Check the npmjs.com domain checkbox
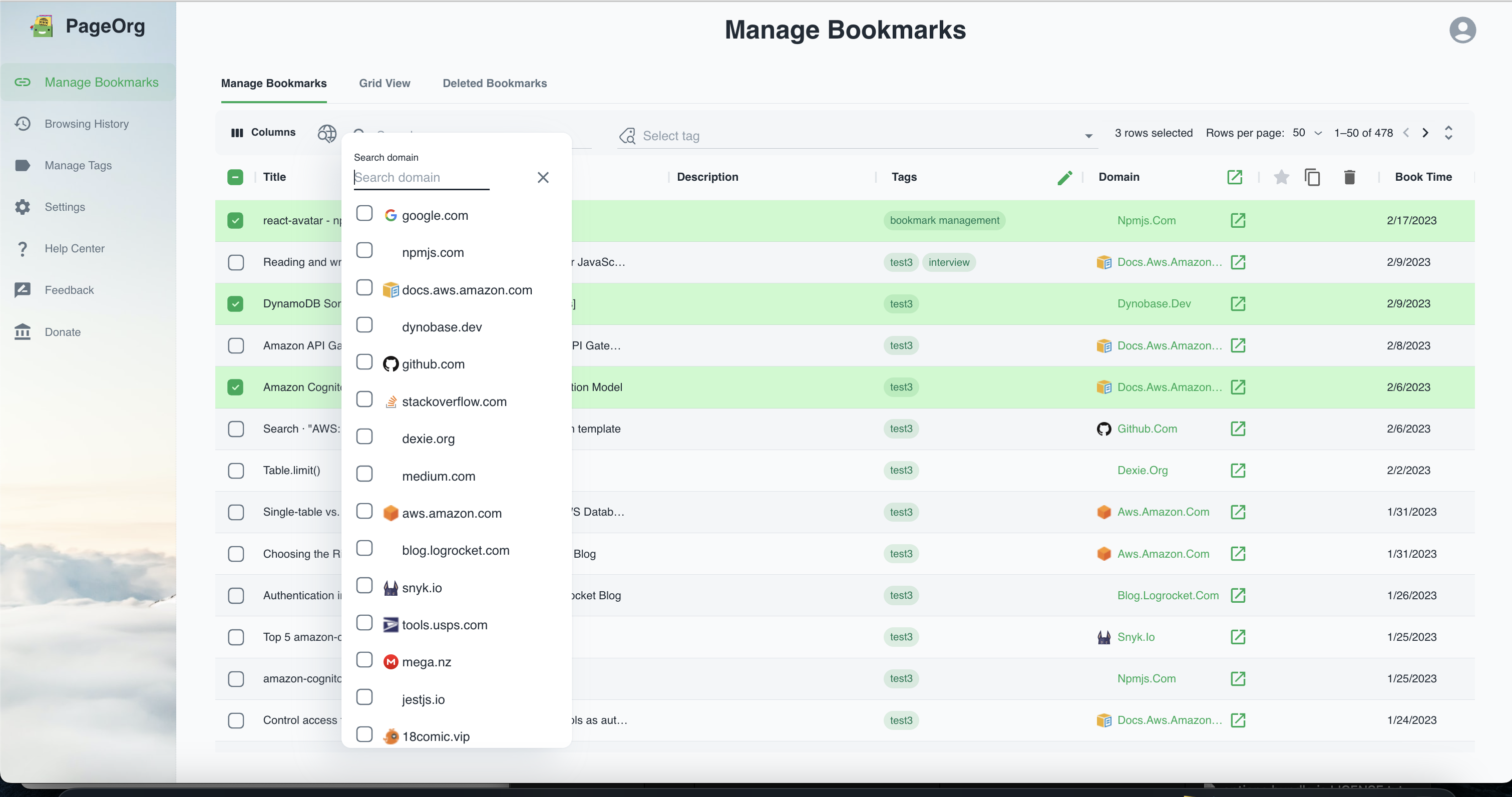Image resolution: width=1512 pixels, height=797 pixels. [364, 250]
